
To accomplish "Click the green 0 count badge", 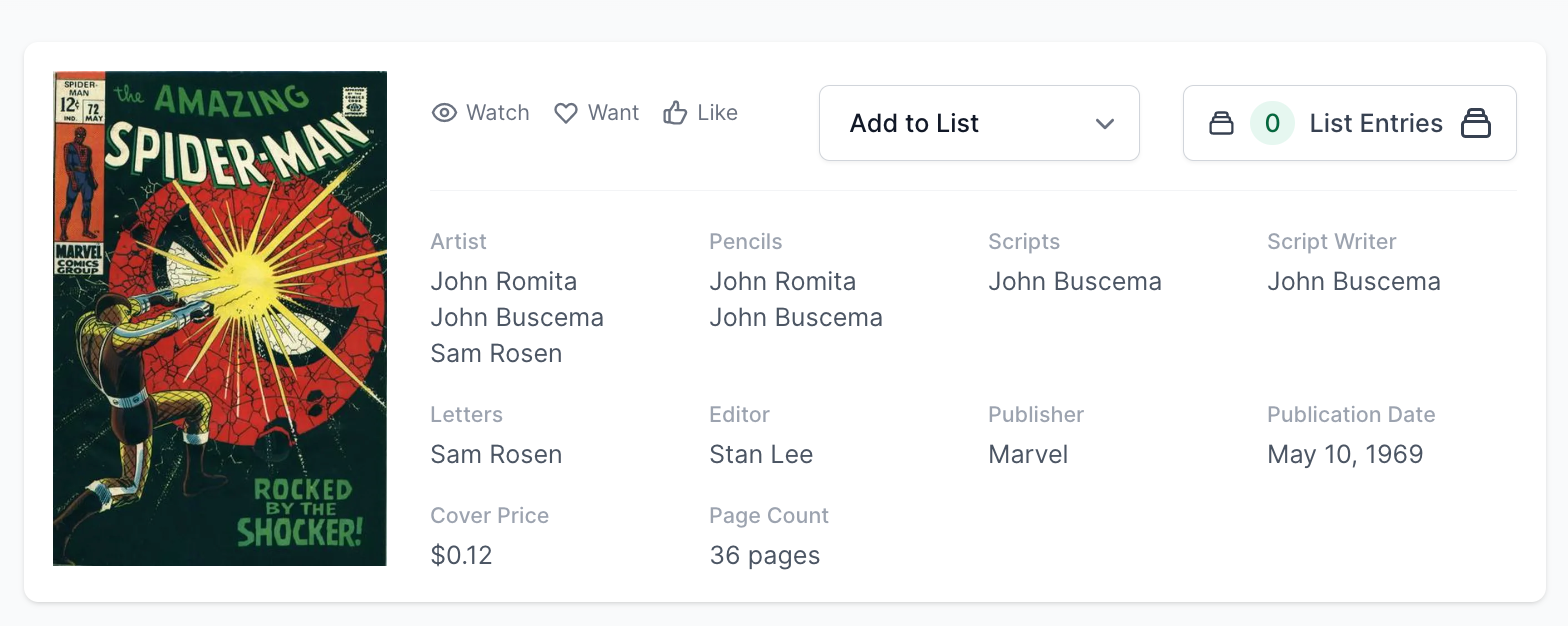I will 1272,123.
